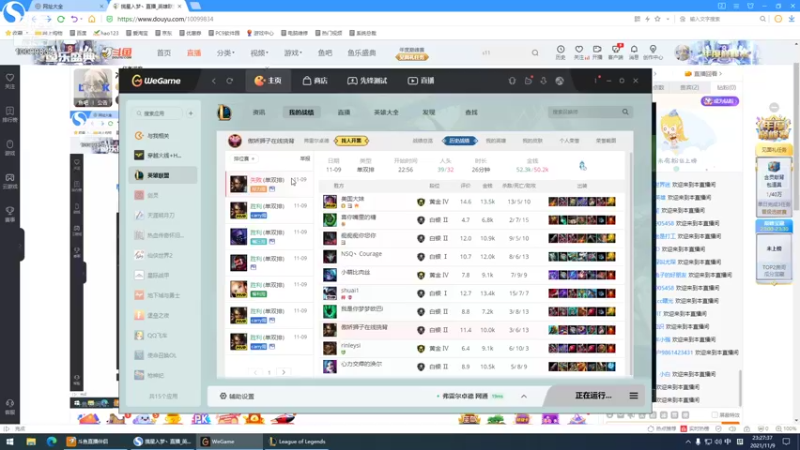Viewport: 800px width, 450px height.
Task: Open Douyu 关注 heart icon in header
Action: pyautogui.click(x=579, y=52)
